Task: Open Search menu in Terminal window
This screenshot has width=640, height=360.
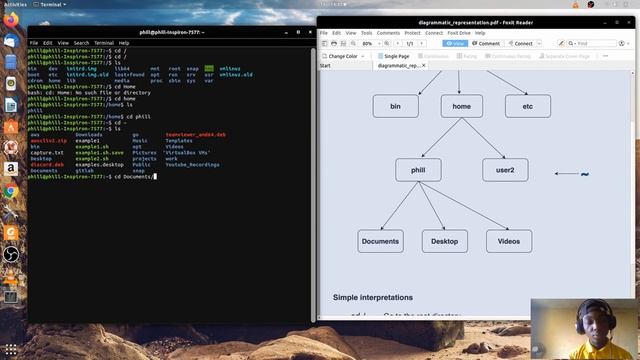Action: click(81, 43)
